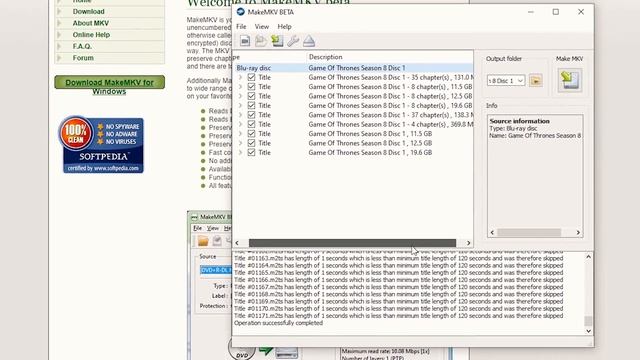Expand the chapterless 11.5 GB title row

pyautogui.click(x=240, y=133)
